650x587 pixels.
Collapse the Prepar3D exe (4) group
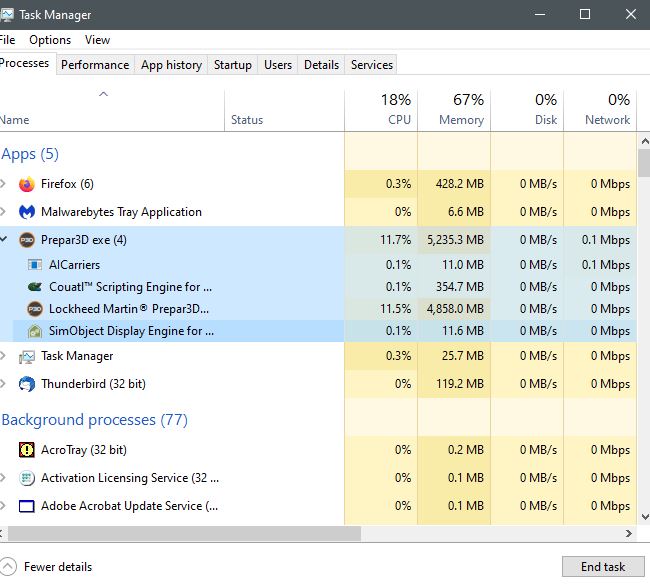(3, 240)
